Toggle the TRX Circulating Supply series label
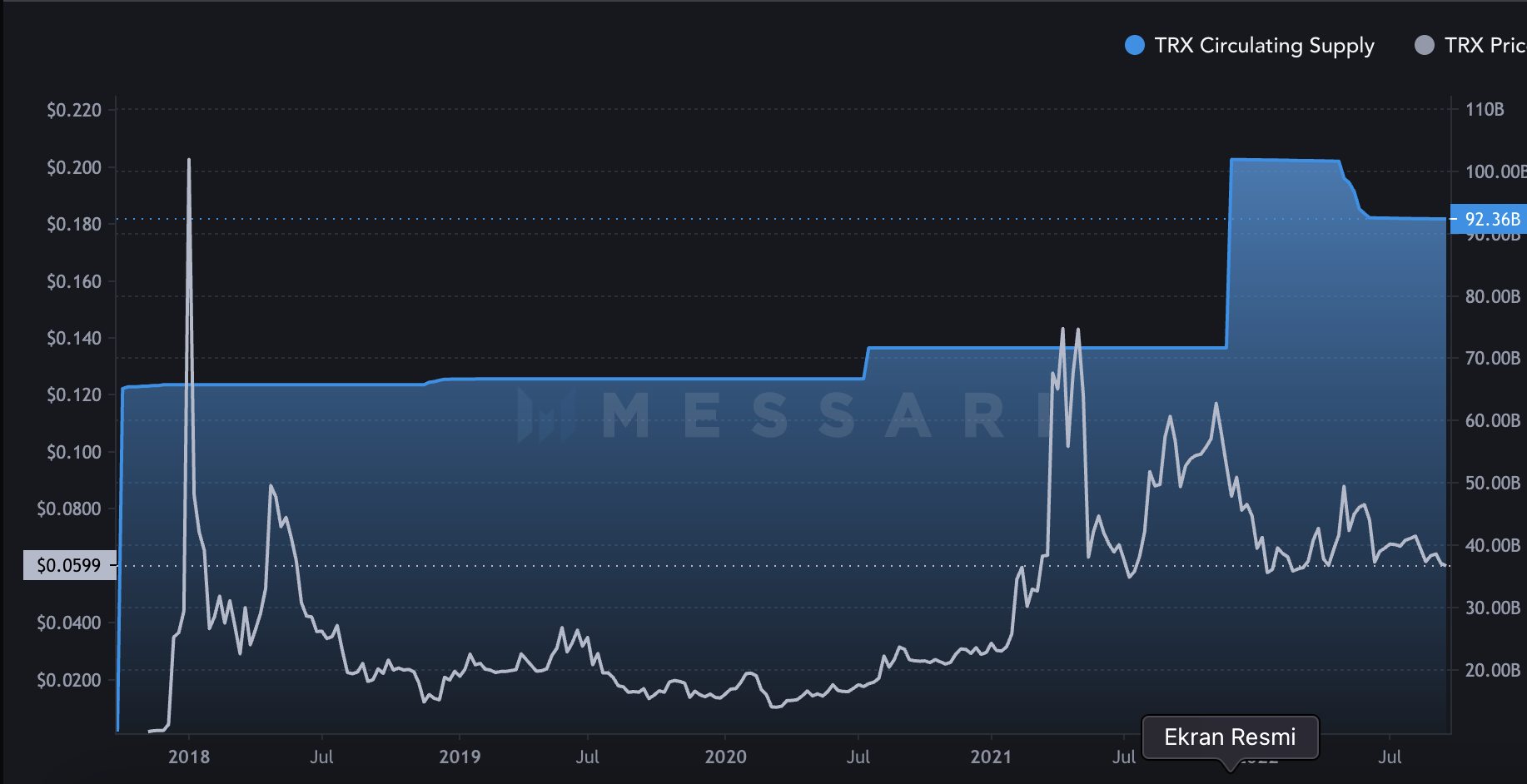1527x784 pixels. 1263,46
